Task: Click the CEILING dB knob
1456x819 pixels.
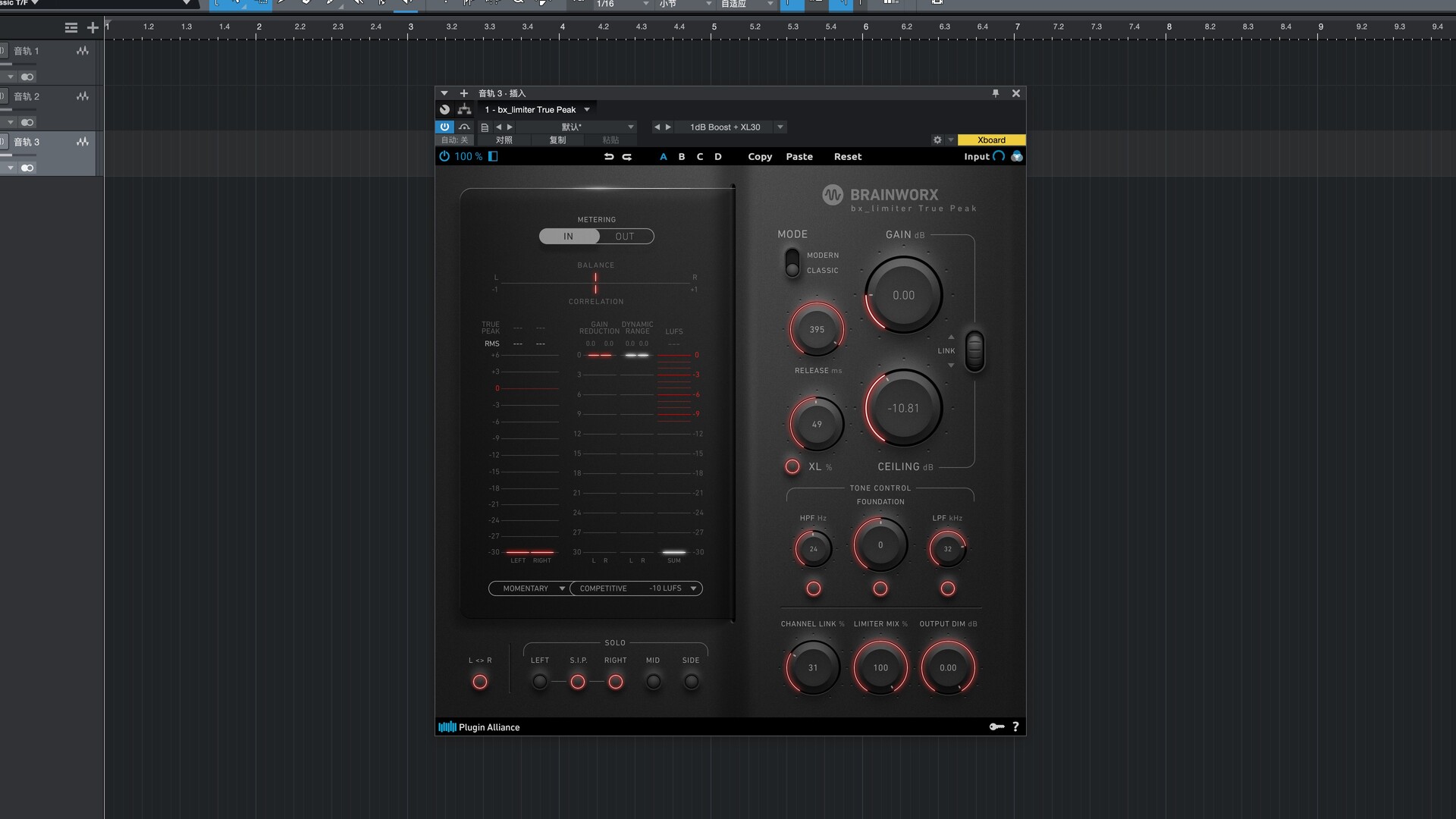Action: click(x=903, y=408)
